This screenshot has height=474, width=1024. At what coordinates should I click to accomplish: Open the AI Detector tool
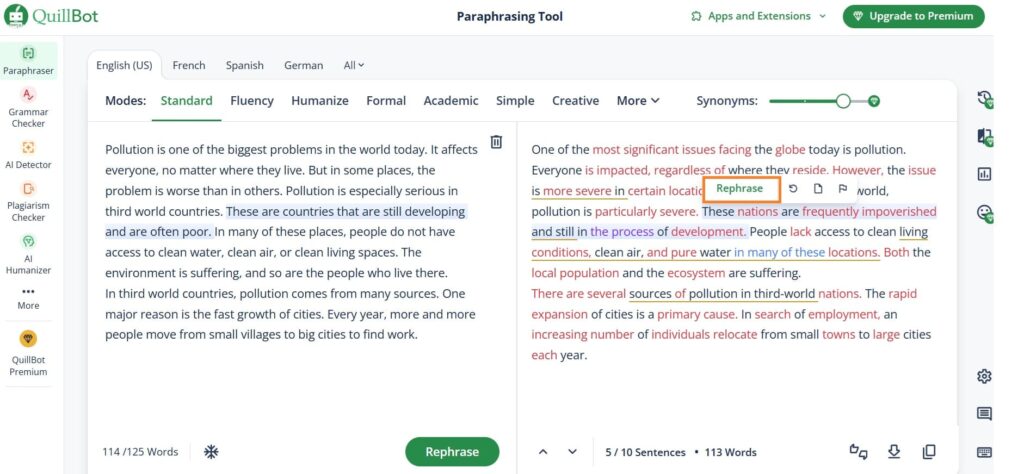coord(28,154)
